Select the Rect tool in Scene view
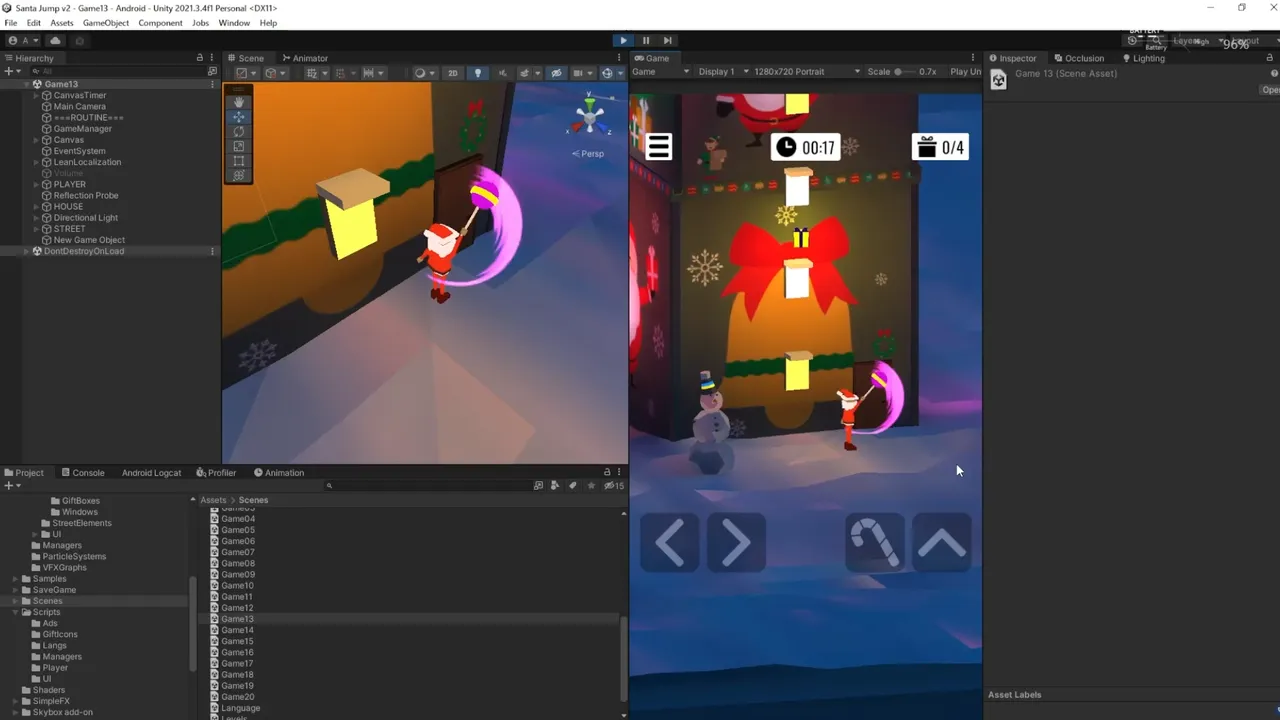 pos(238,161)
